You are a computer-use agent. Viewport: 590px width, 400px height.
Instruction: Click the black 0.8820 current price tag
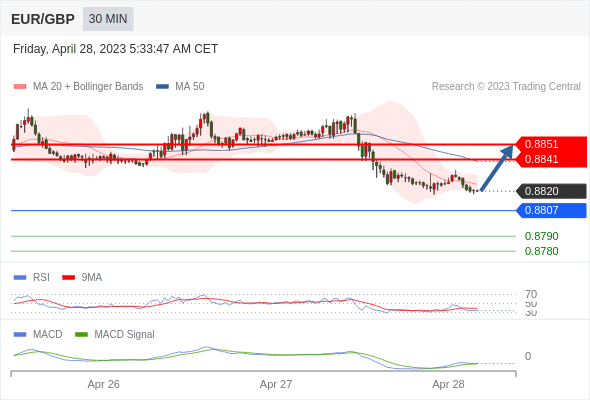pyautogui.click(x=551, y=191)
